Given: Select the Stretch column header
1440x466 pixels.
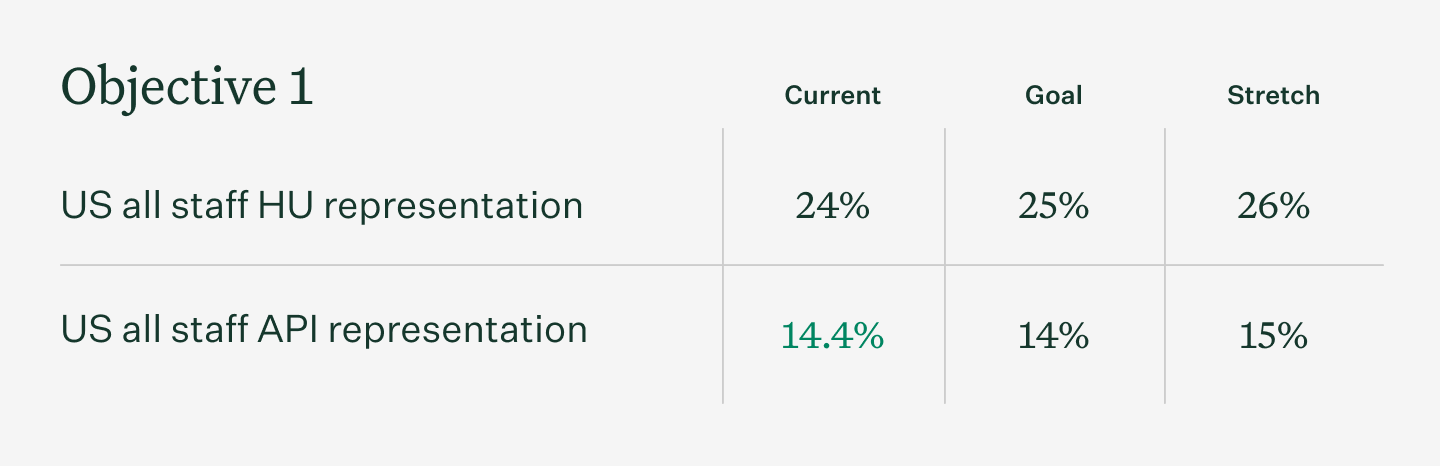Looking at the screenshot, I should click(1273, 95).
